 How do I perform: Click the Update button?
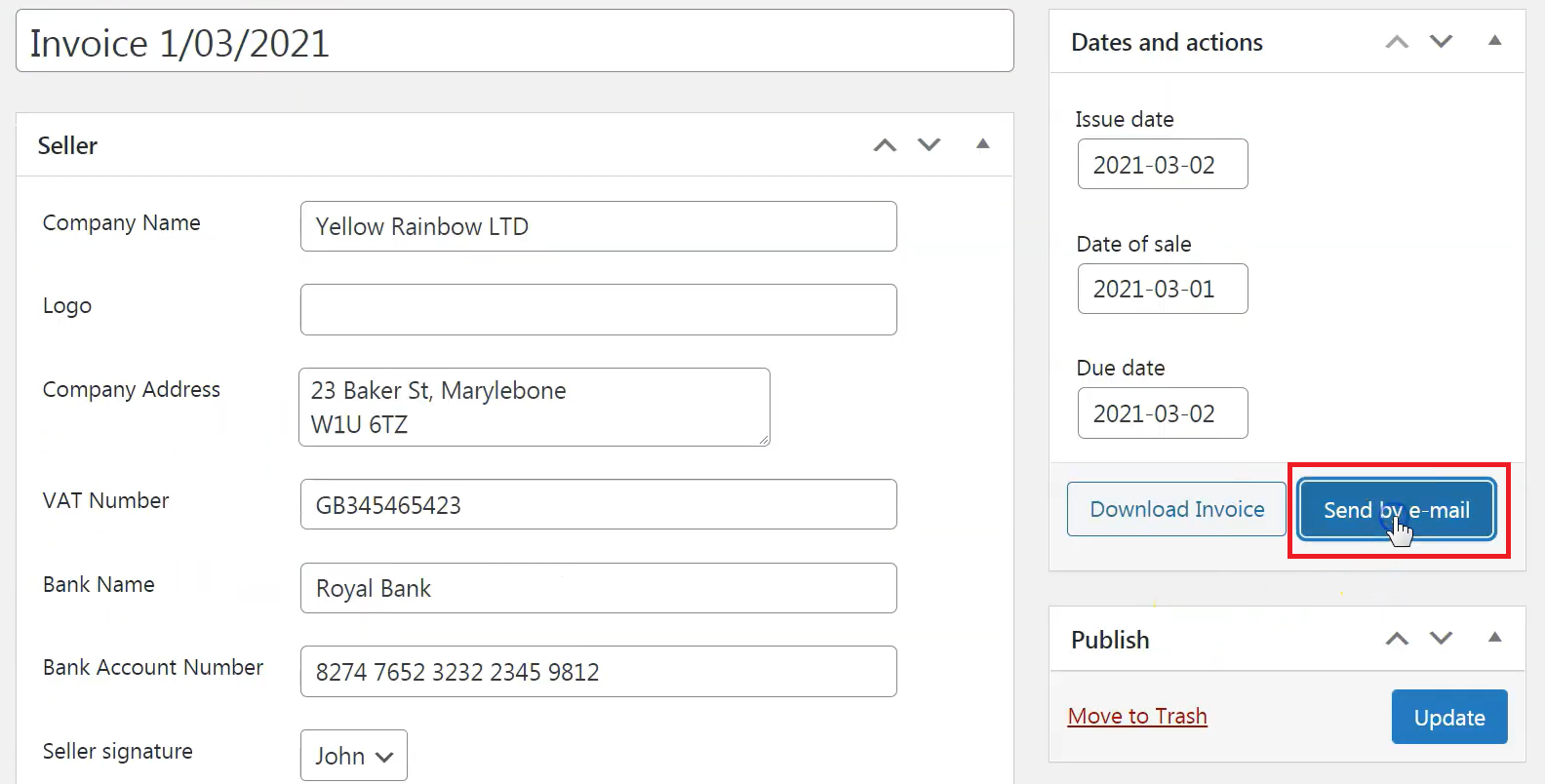tap(1449, 717)
